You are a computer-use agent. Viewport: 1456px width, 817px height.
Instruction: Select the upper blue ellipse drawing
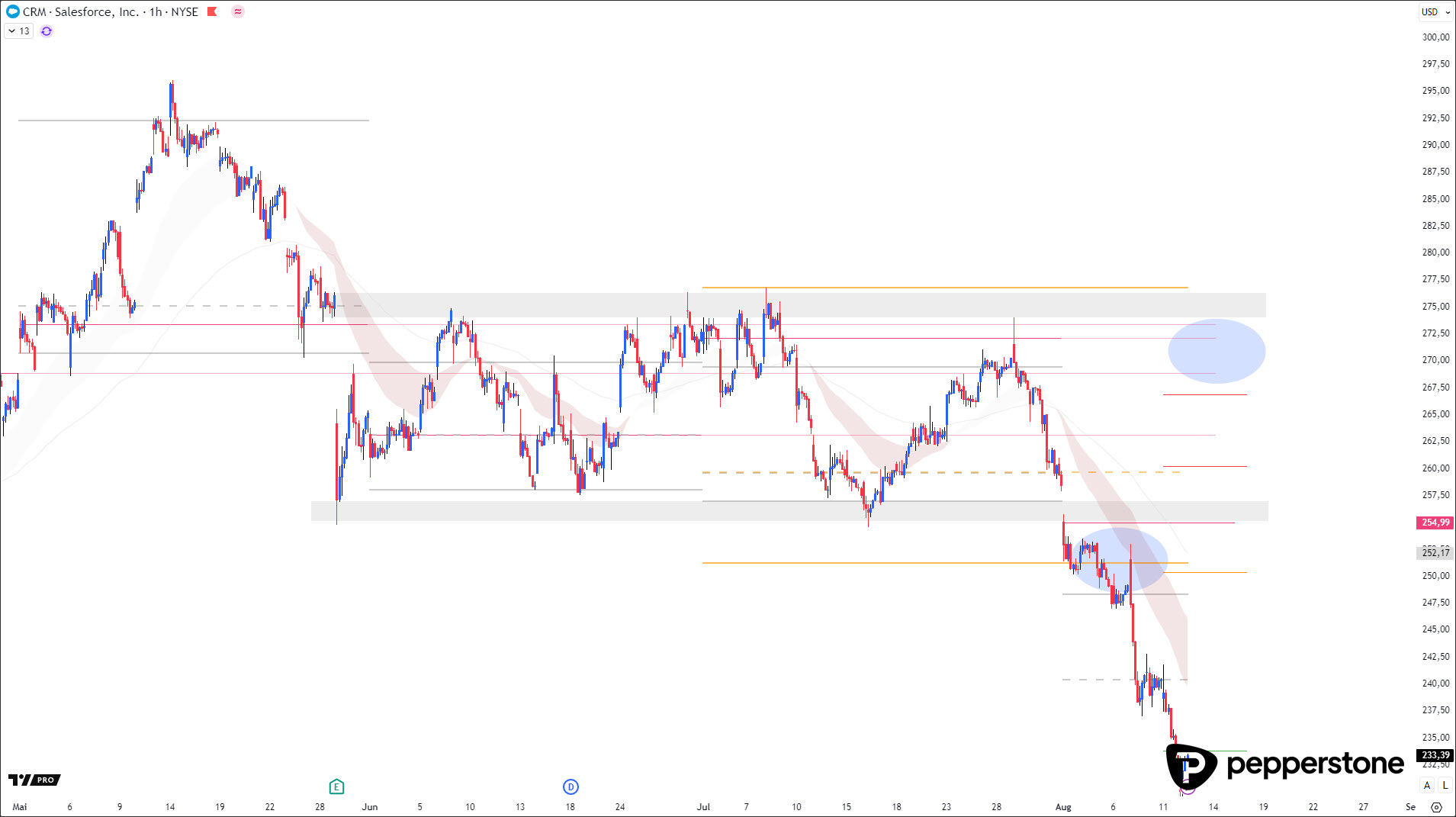pos(1217,351)
